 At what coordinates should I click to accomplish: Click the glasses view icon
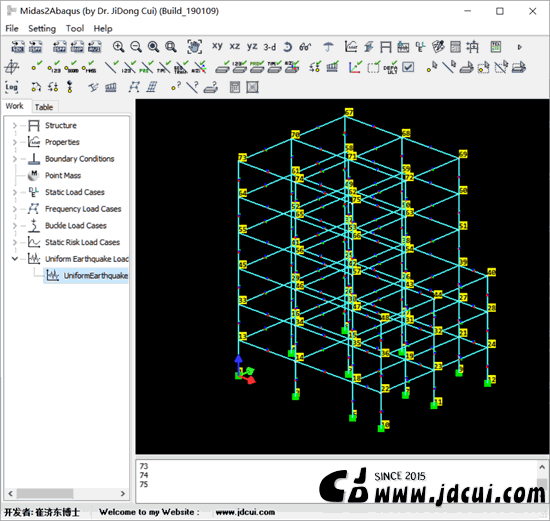tap(305, 47)
